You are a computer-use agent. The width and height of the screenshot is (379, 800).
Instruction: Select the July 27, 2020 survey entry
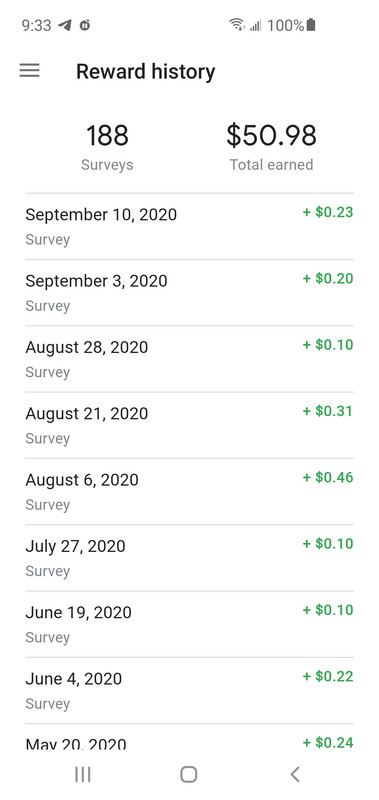click(189, 558)
